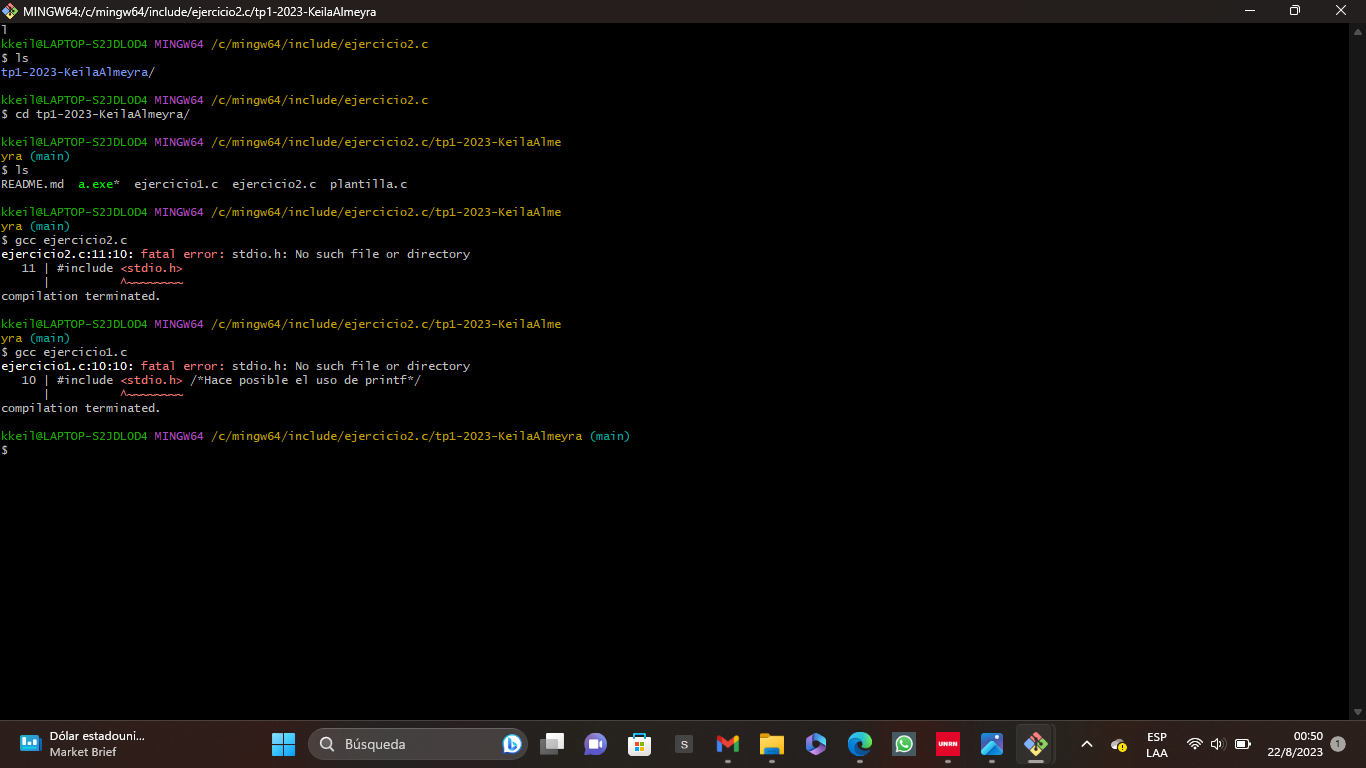This screenshot has height=768, width=1366.
Task: Open WhatsApp from the taskbar
Action: (x=903, y=744)
